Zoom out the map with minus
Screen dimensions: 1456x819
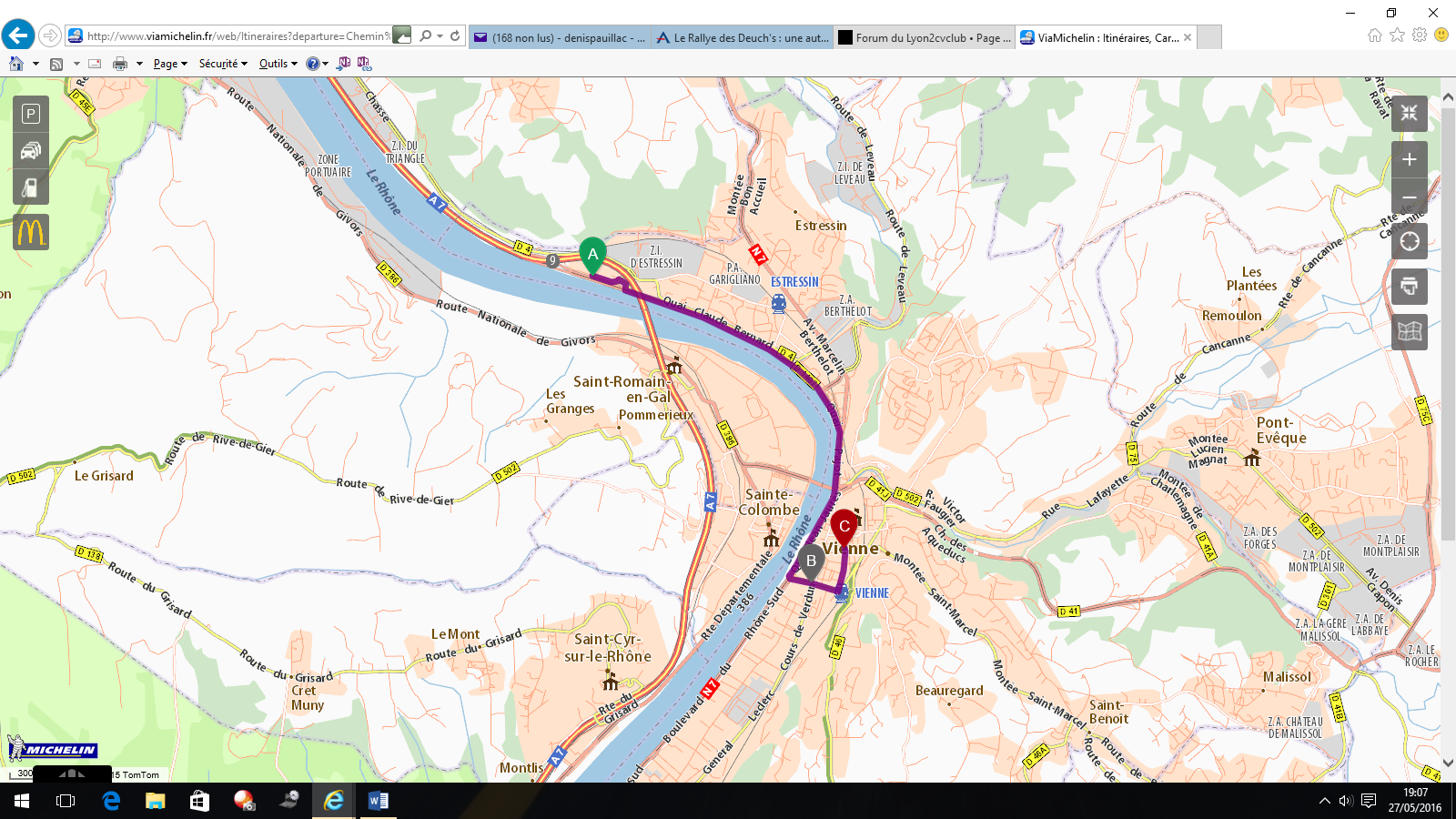coord(1409,197)
